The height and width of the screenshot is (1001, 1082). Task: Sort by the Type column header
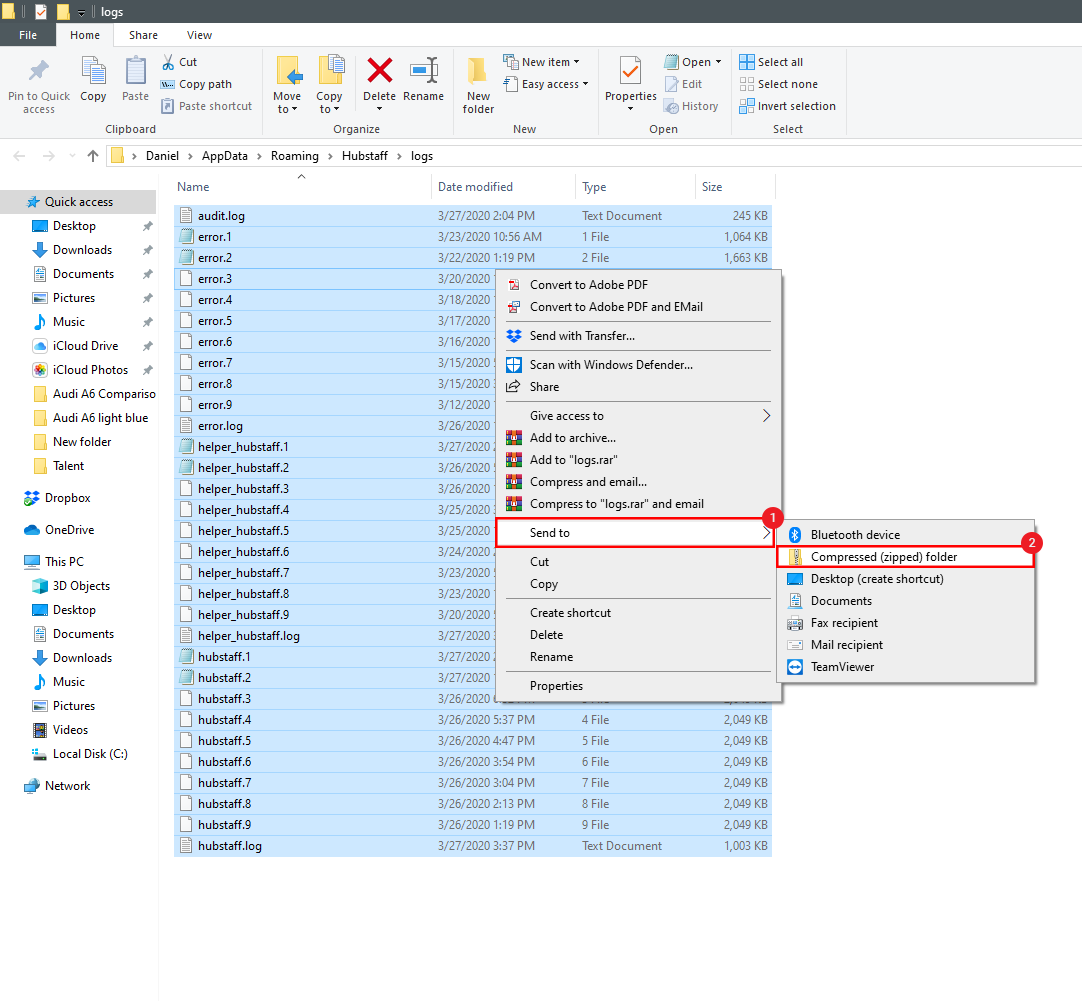593,187
